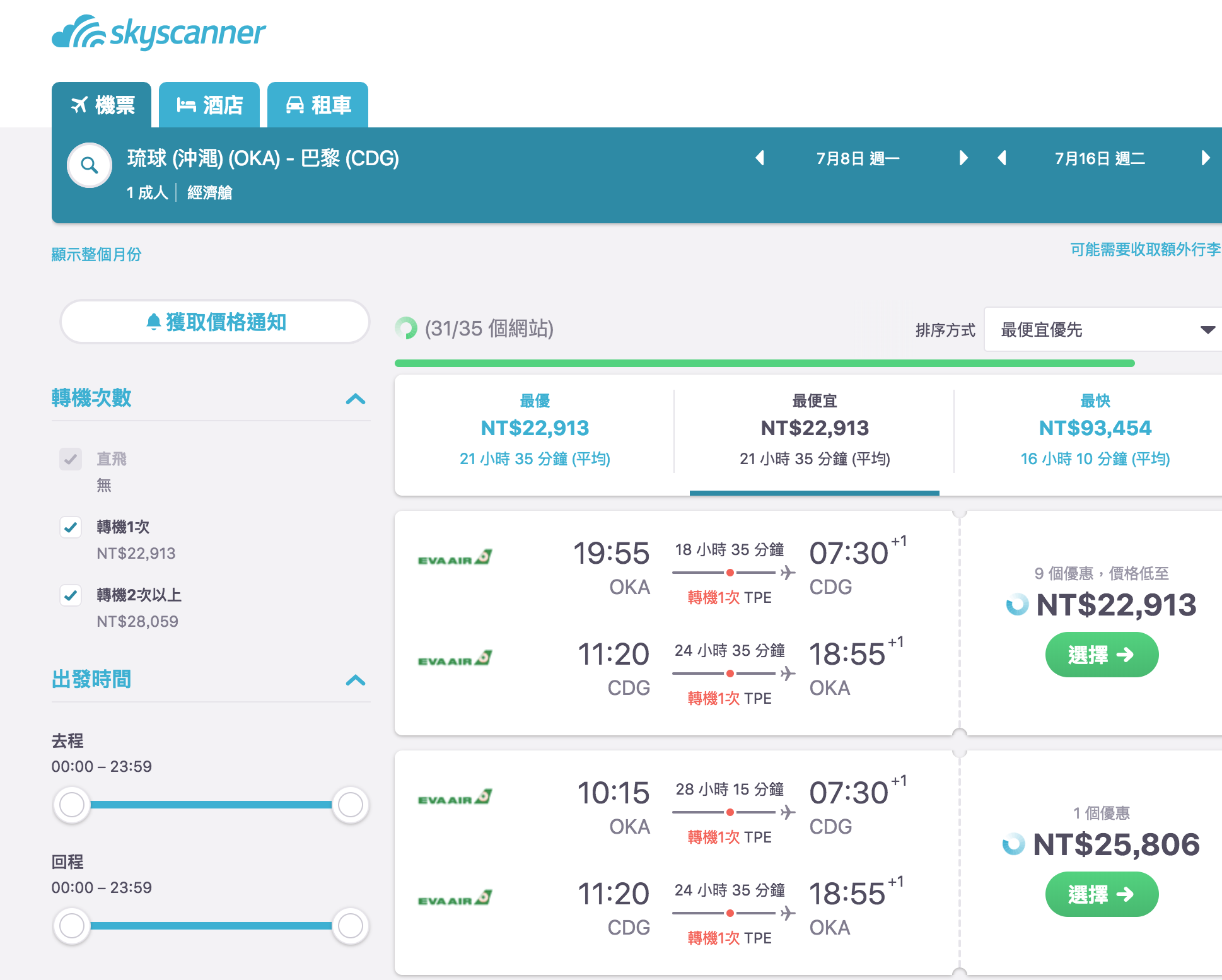The width and height of the screenshot is (1222, 980).
Task: Switch to the 酒店 hotels tab
Action: click(x=209, y=105)
